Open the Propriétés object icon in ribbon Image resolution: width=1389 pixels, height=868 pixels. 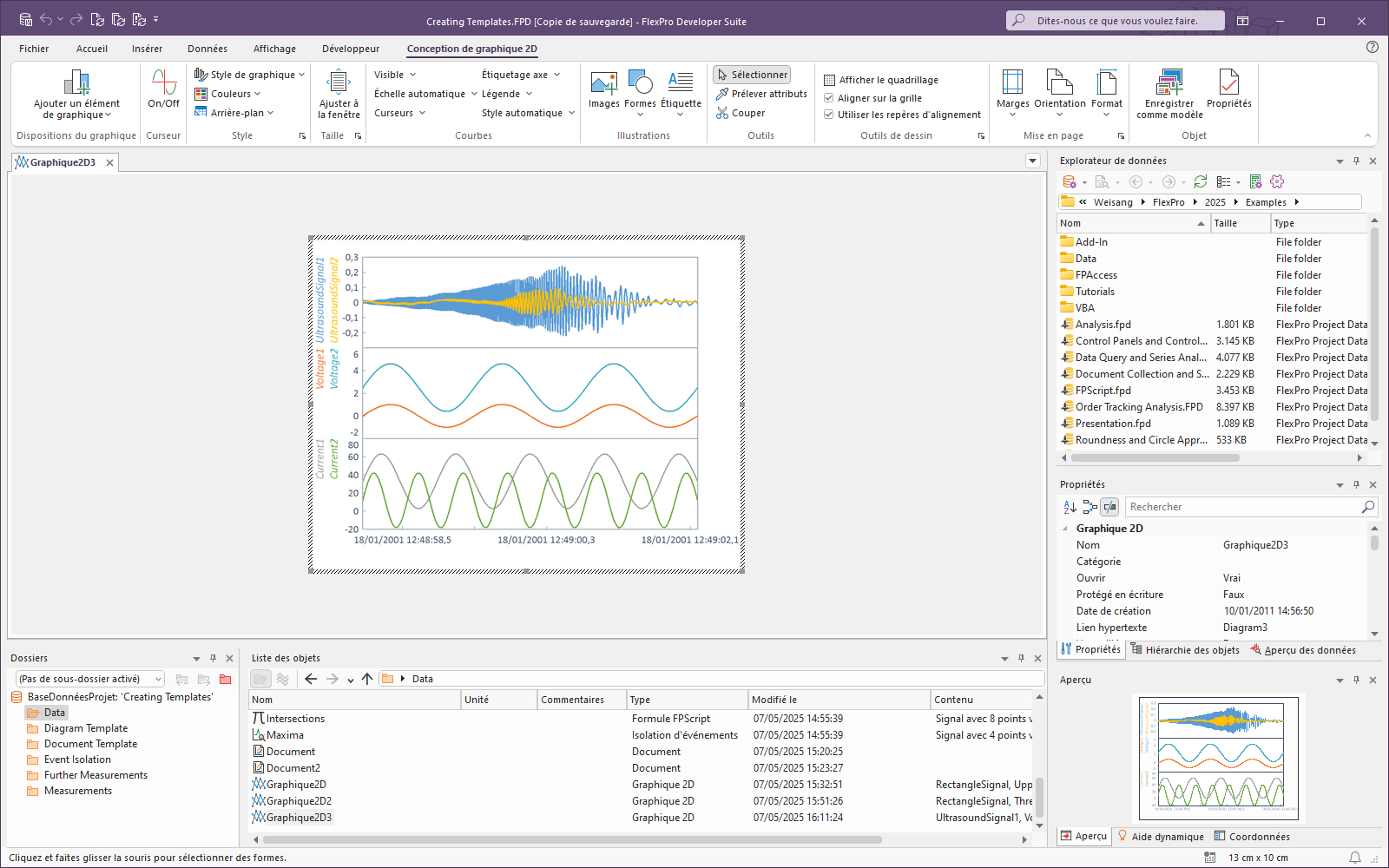point(1228,83)
